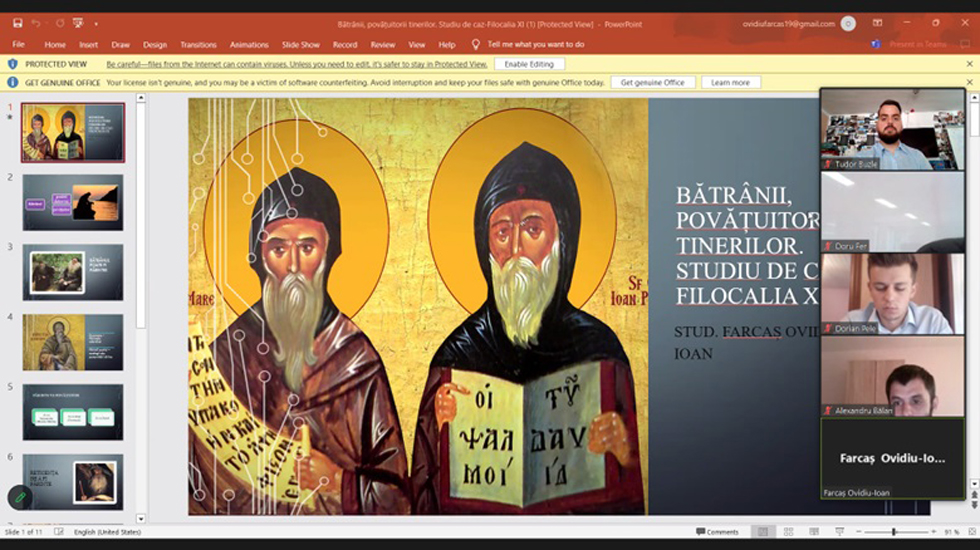
Task: Start Slide Show from status bar icon
Action: click(x=839, y=532)
